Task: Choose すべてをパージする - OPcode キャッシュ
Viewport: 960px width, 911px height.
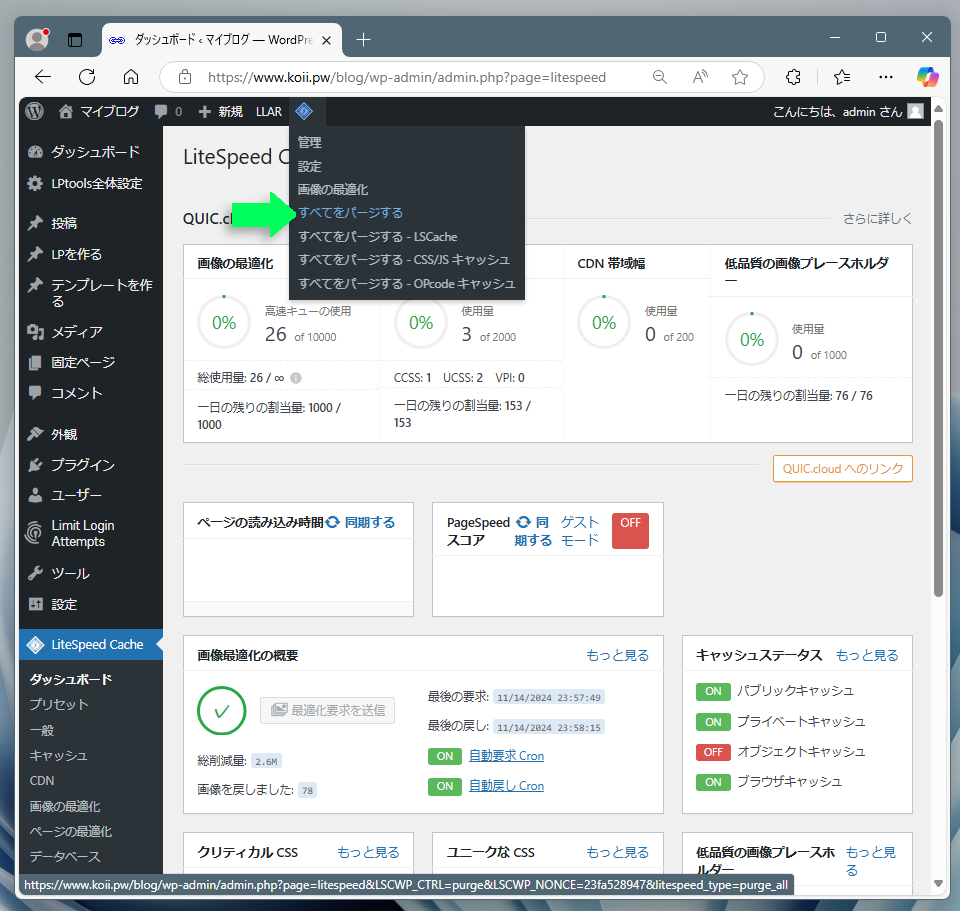Action: pyautogui.click(x=407, y=283)
